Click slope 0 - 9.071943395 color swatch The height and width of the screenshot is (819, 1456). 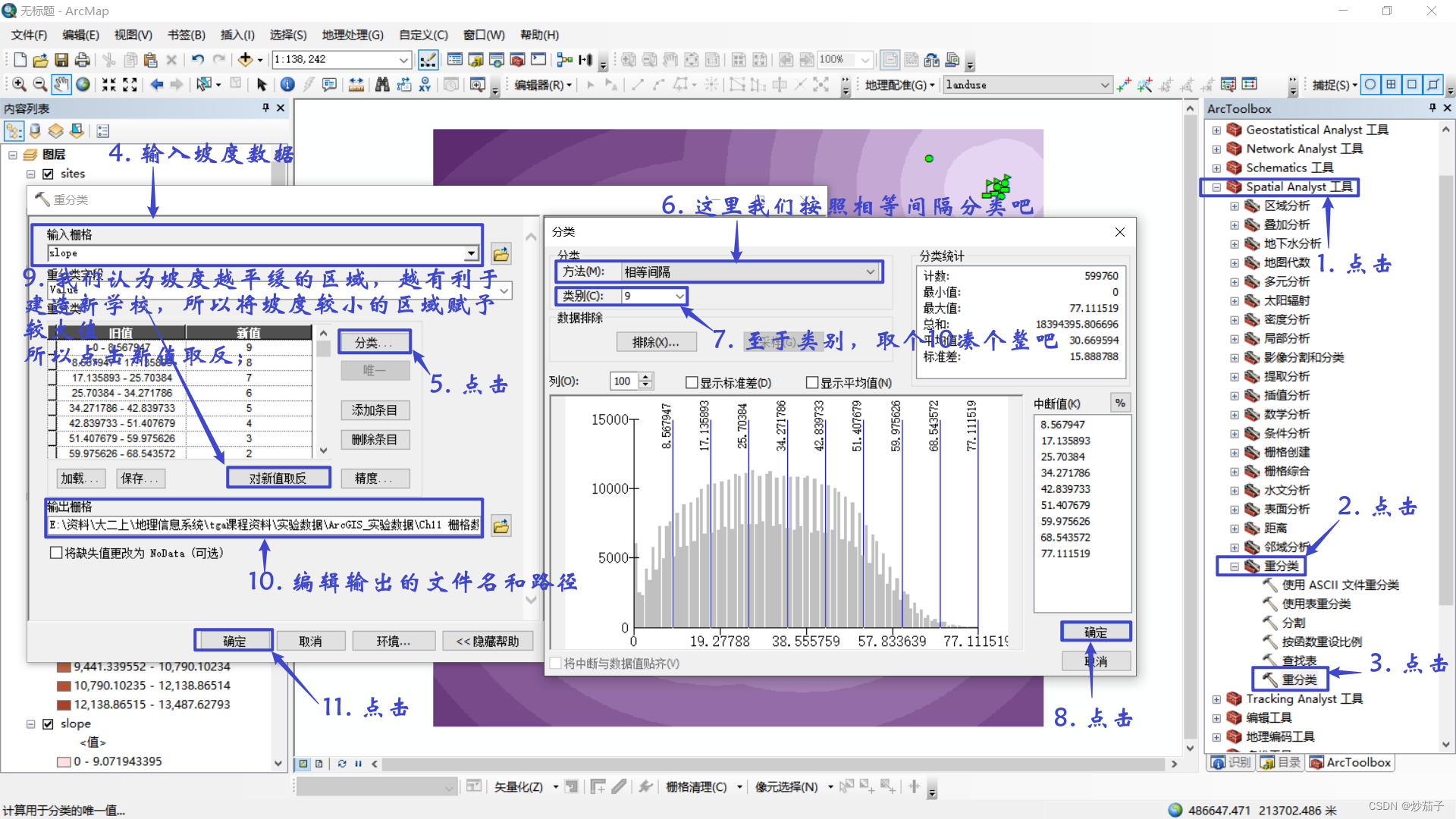coord(64,761)
